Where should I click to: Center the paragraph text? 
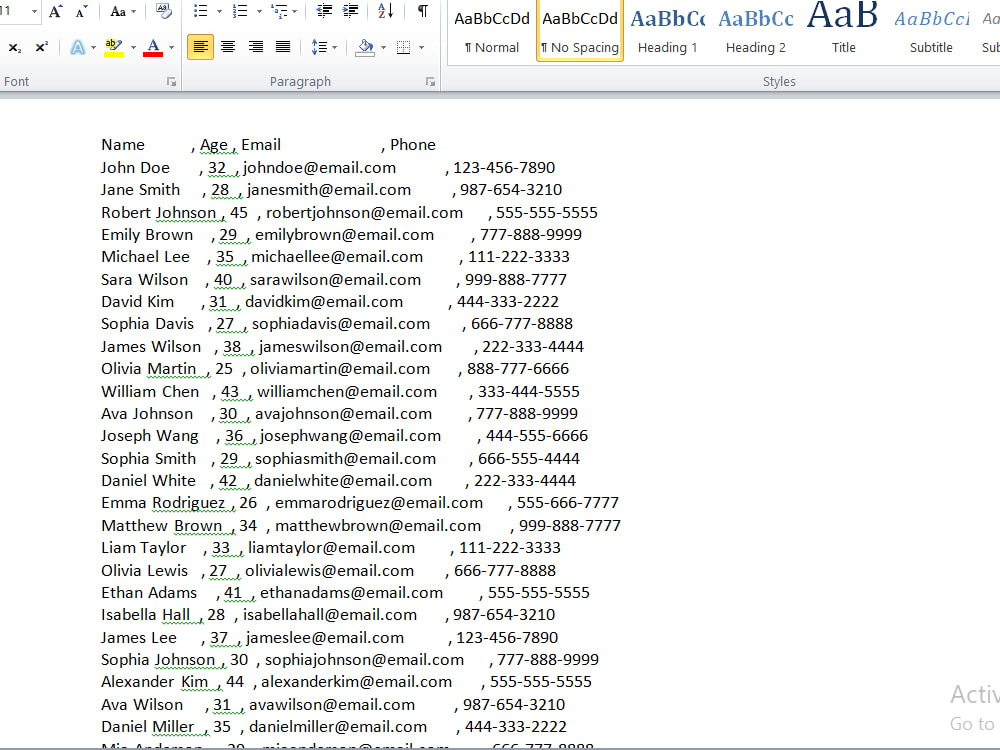coord(228,47)
